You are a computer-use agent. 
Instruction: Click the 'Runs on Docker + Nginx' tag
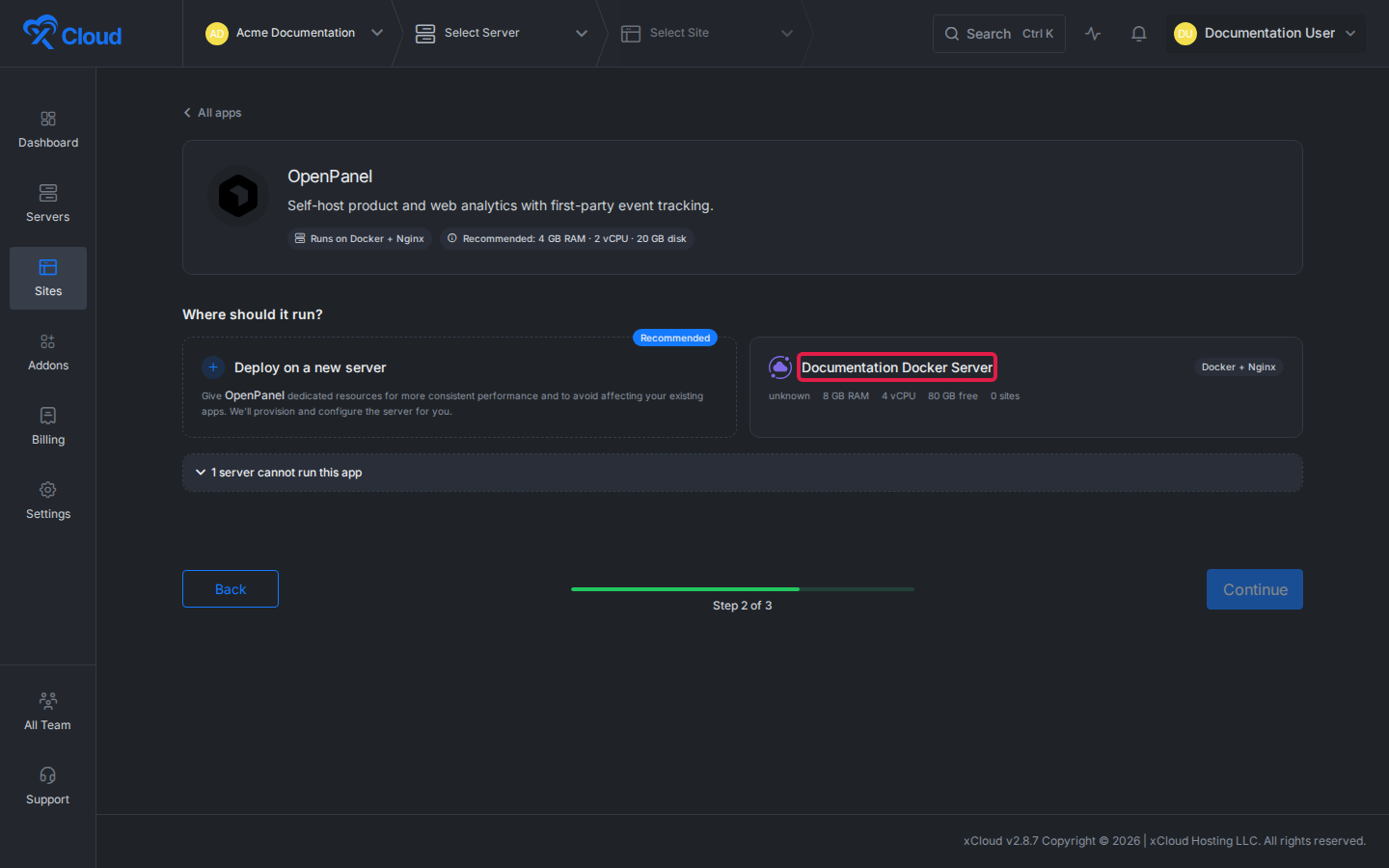point(360,238)
